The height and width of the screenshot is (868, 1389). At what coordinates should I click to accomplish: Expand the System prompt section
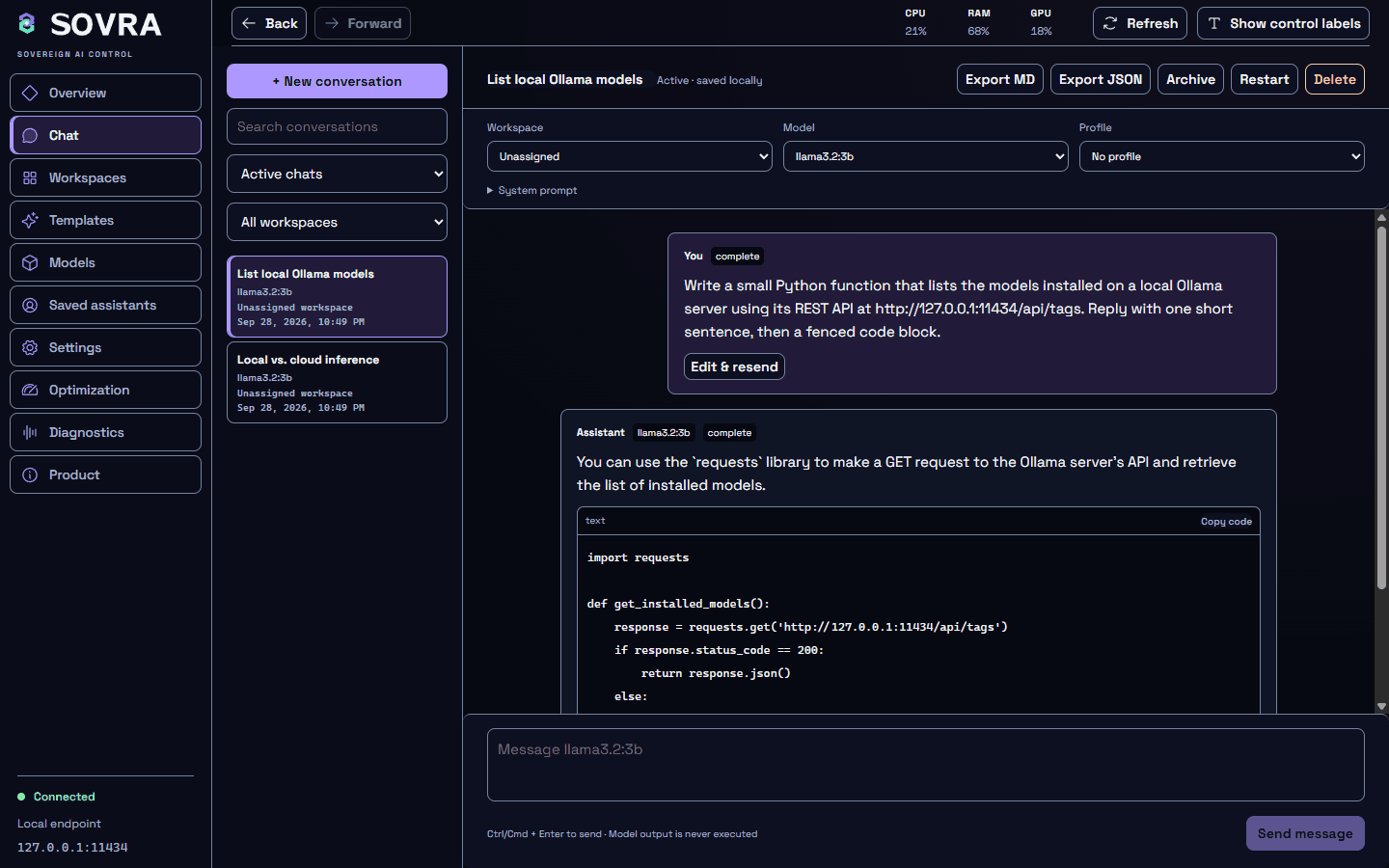click(x=532, y=190)
